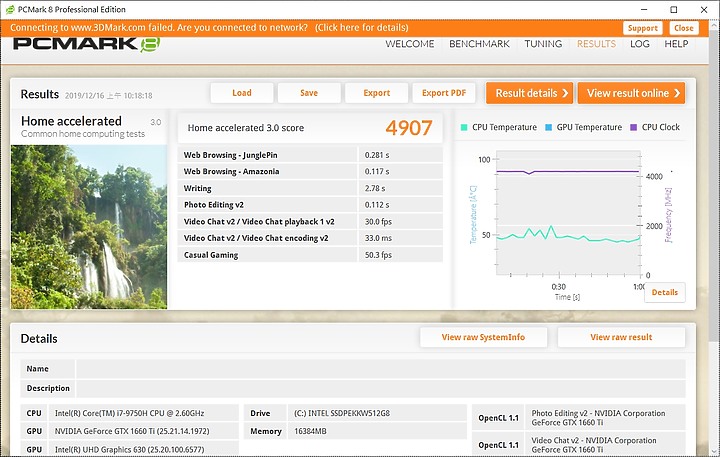Click the Video Chat v2 OpenCL entry

pyautogui.click(x=594, y=445)
